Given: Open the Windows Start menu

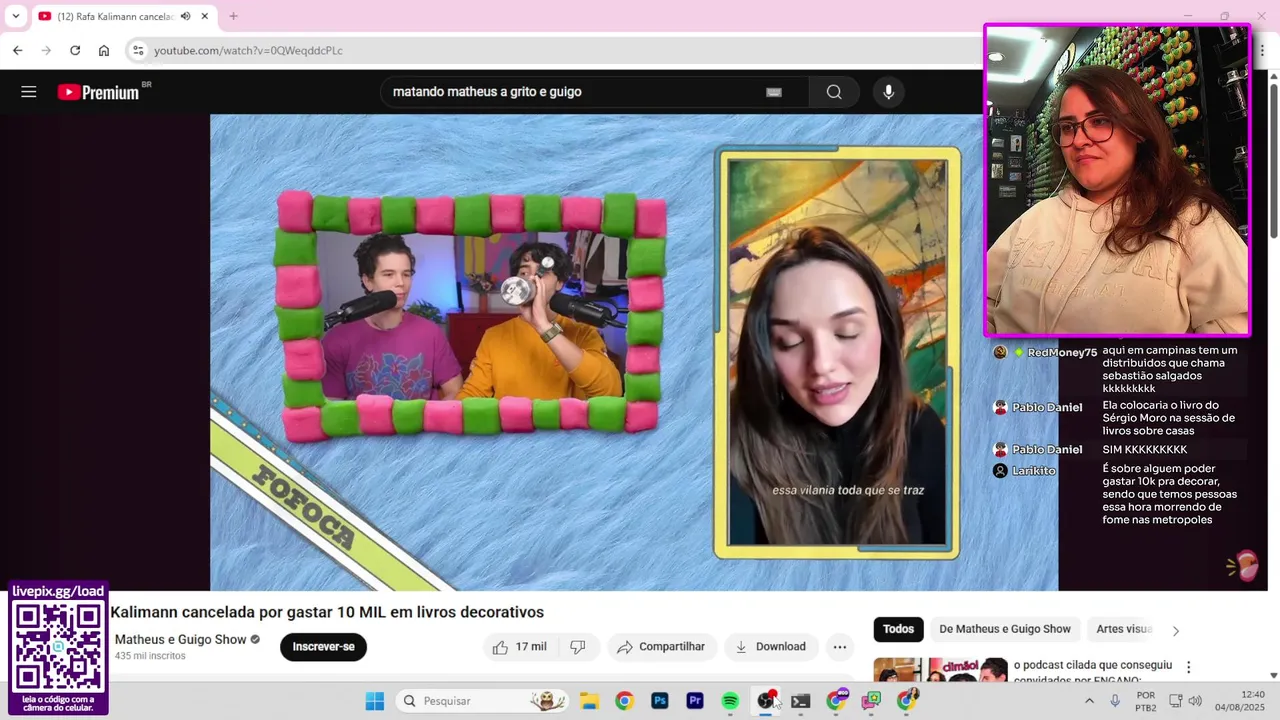Looking at the screenshot, I should 375,701.
